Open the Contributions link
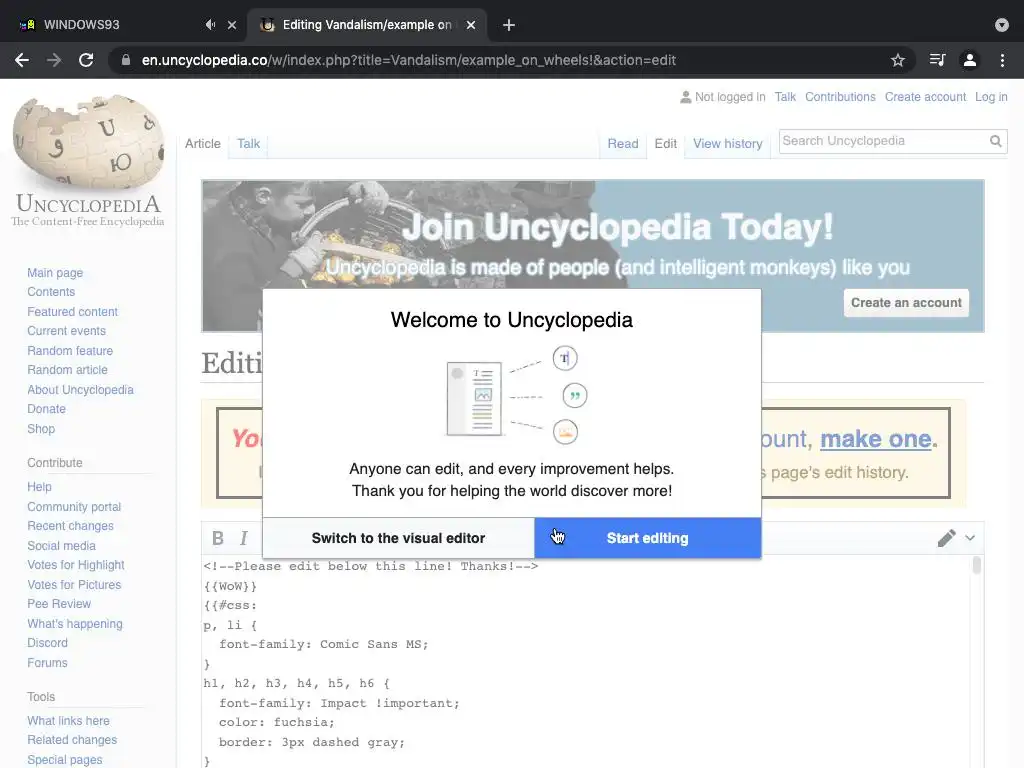Viewport: 1024px width, 768px height. pos(840,97)
